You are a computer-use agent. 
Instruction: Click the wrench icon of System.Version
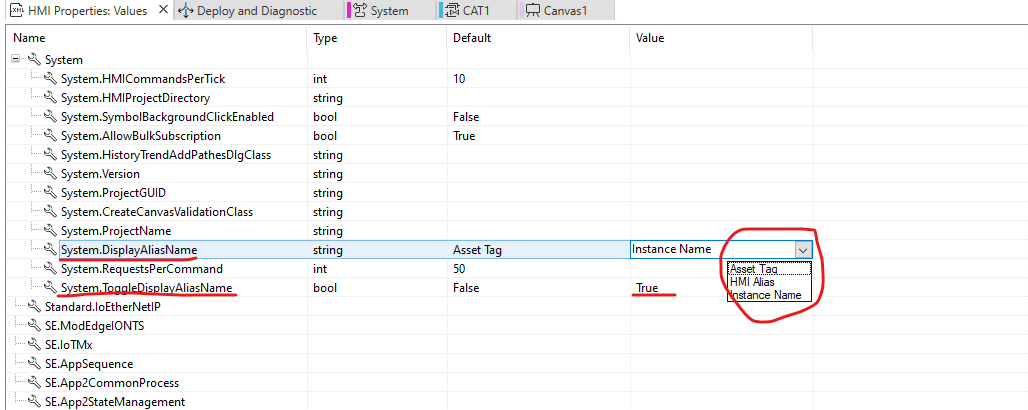pyautogui.click(x=50, y=174)
